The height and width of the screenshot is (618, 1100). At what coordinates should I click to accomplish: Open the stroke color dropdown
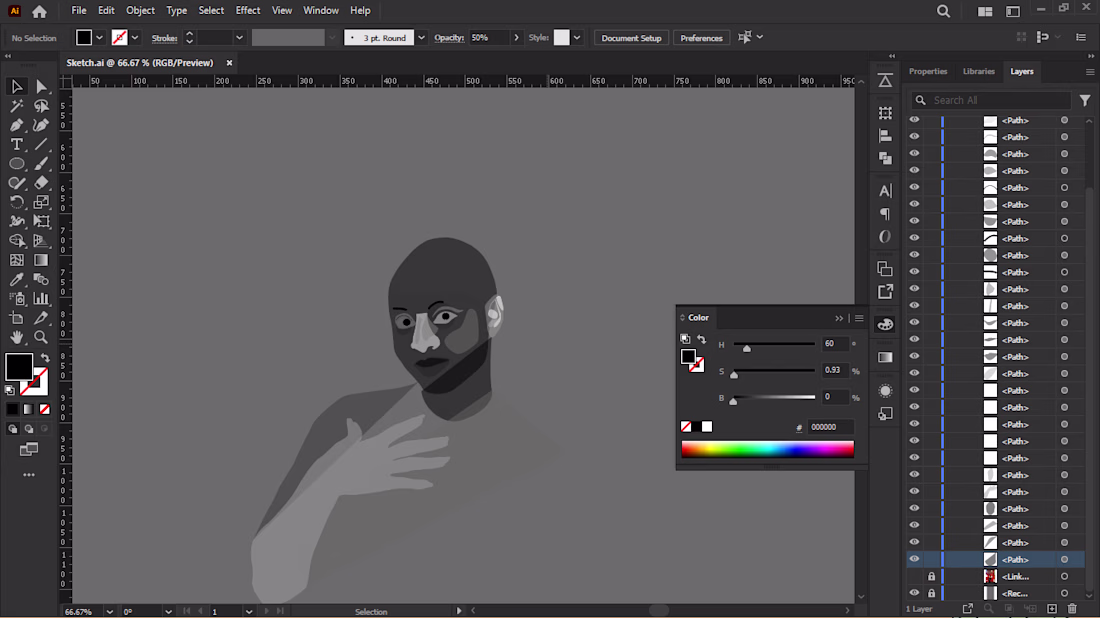[135, 38]
